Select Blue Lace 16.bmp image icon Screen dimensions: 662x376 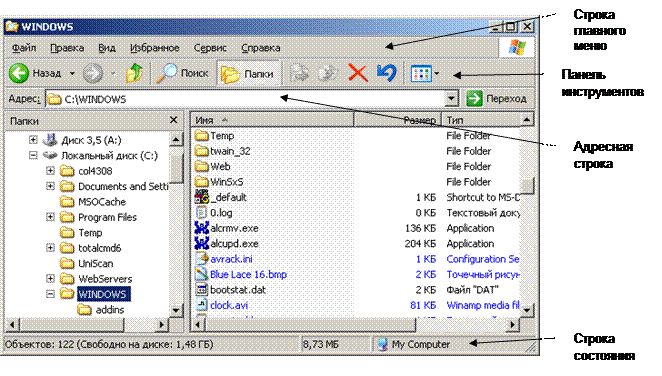201,274
